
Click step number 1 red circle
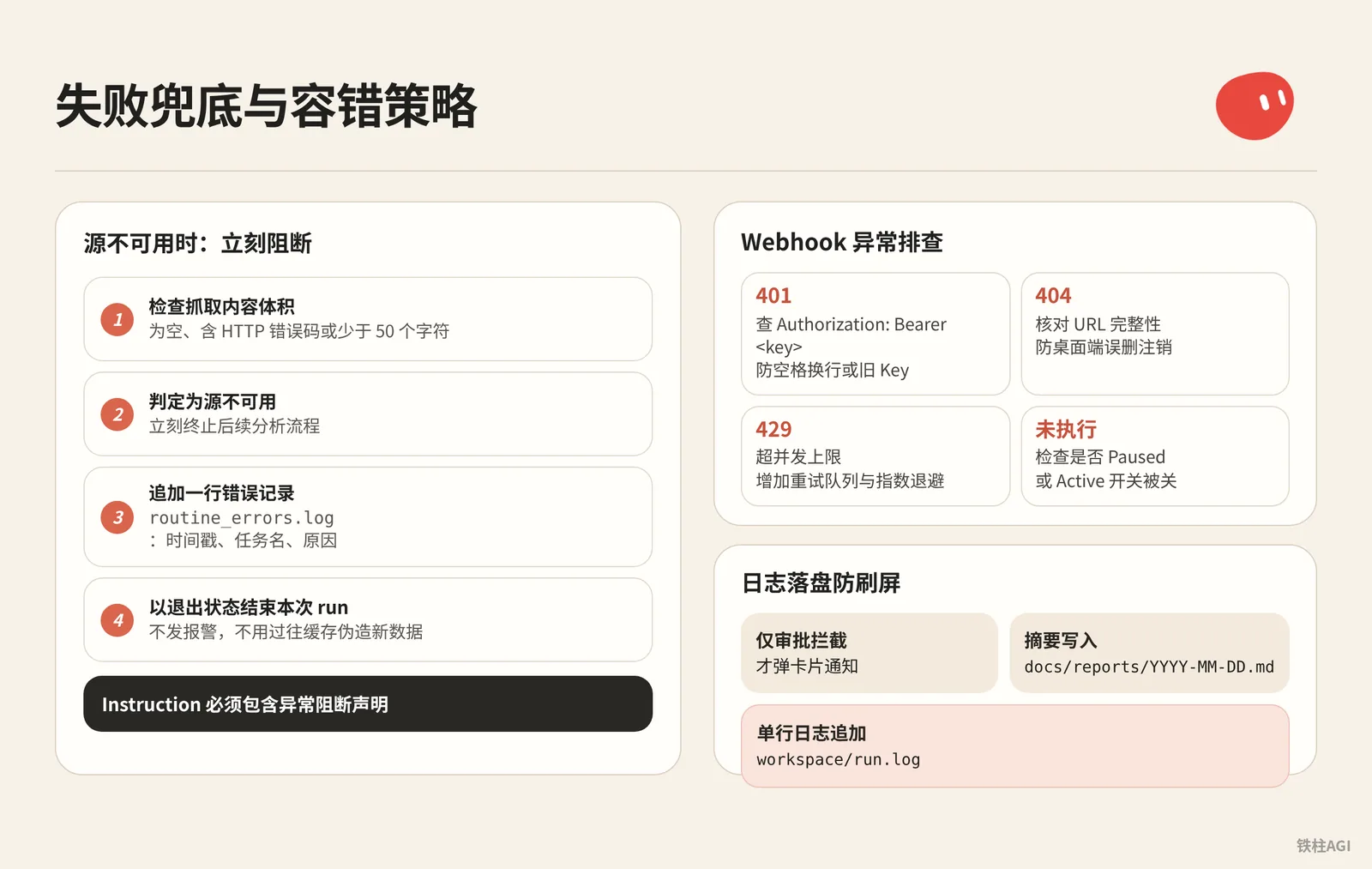[117, 319]
